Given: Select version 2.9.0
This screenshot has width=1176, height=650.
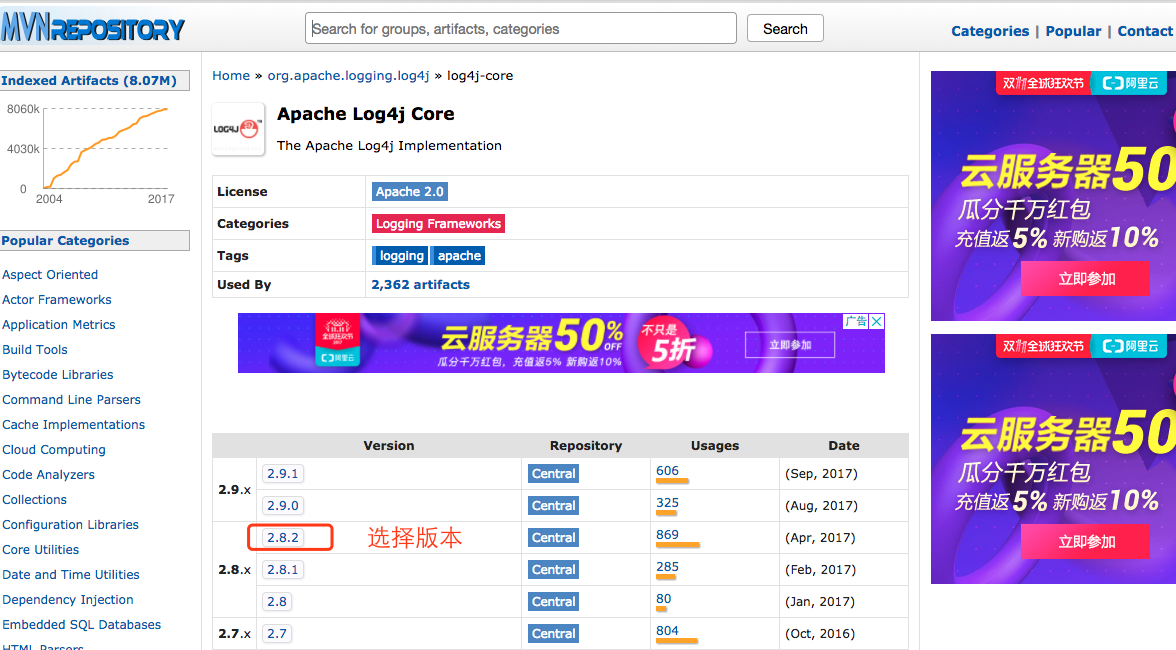Looking at the screenshot, I should point(283,505).
